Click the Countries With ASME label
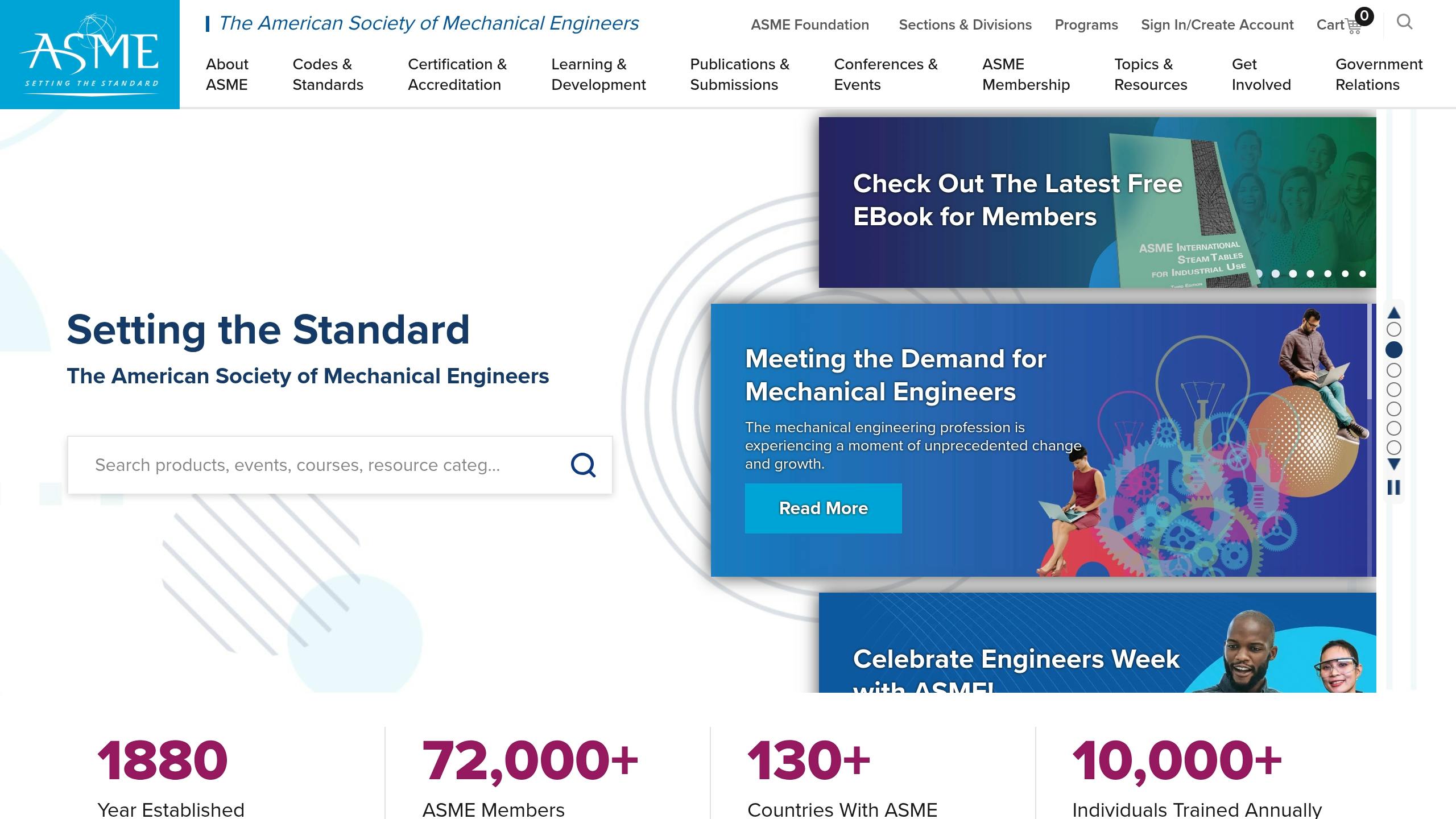Screen dimensions: 1456x819 tap(842, 810)
